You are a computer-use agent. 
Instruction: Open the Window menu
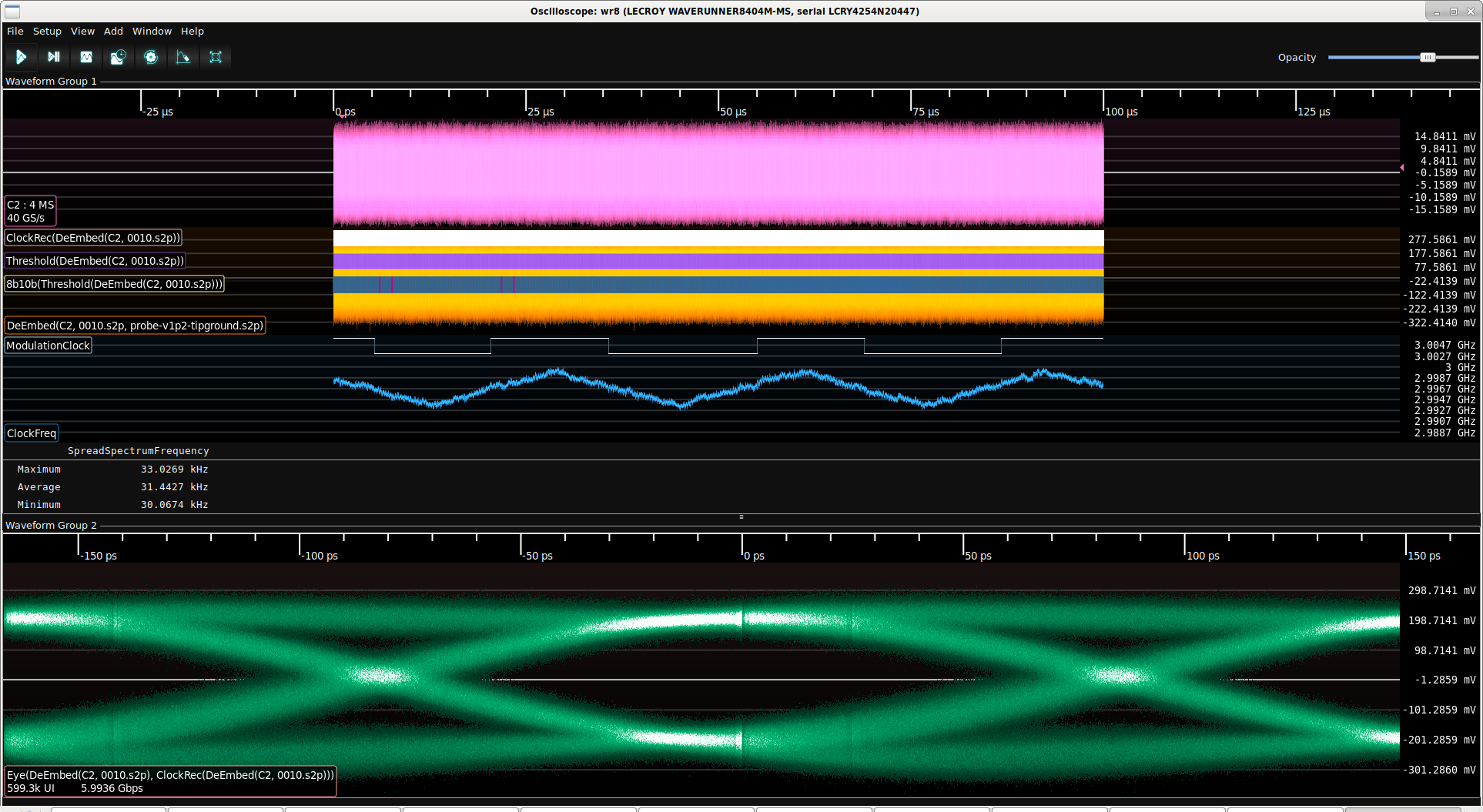(x=152, y=32)
